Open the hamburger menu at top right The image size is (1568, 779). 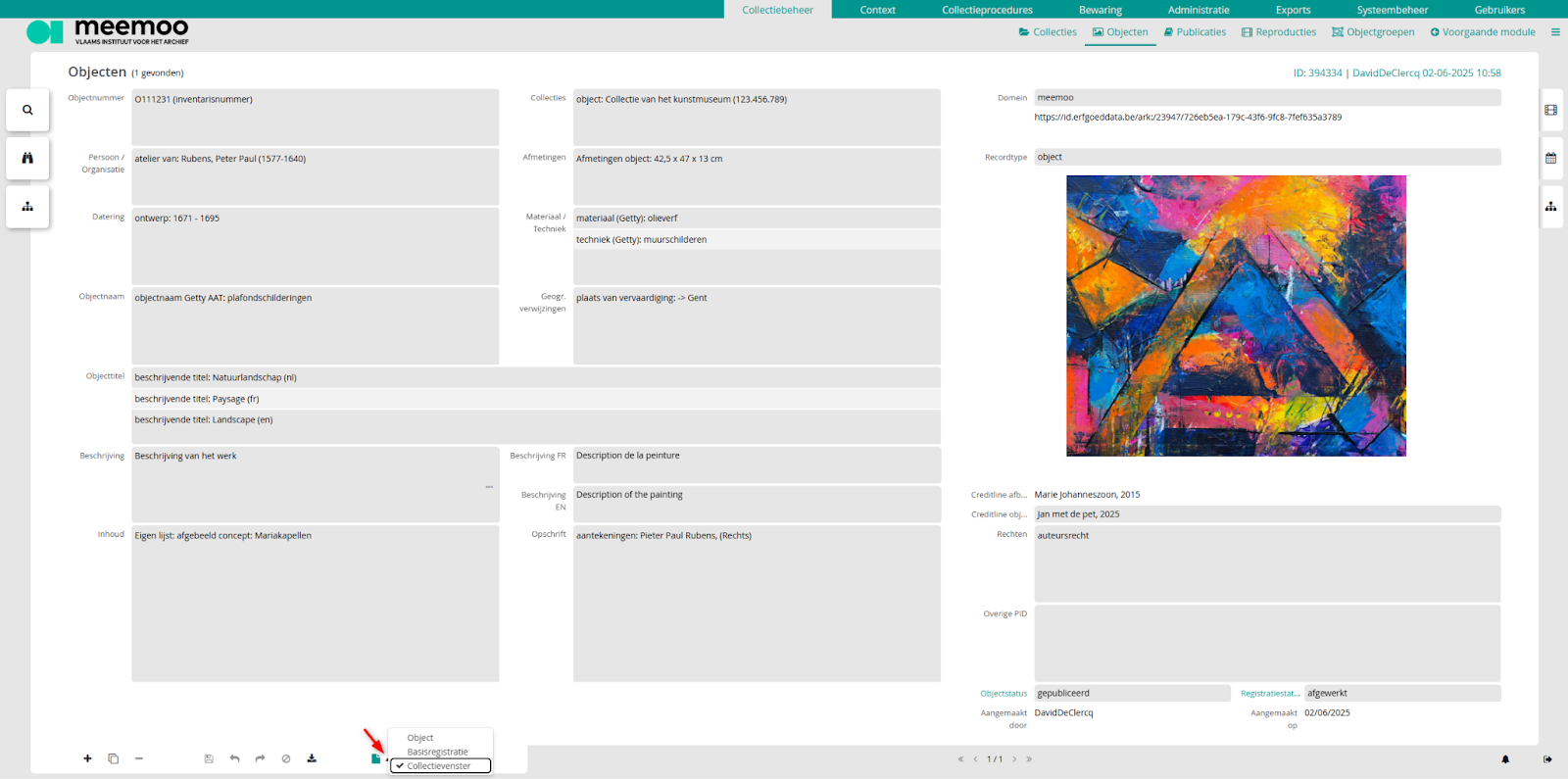point(1555,32)
